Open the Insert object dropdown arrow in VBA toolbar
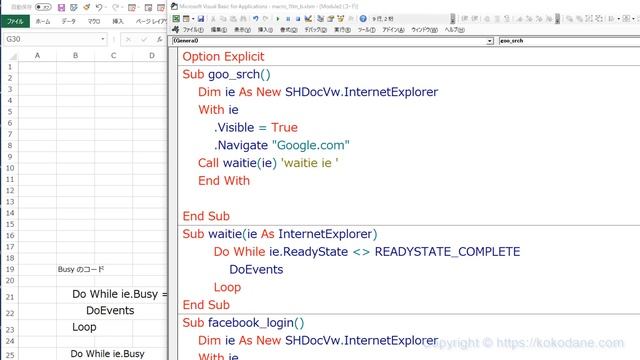 click(193, 19)
